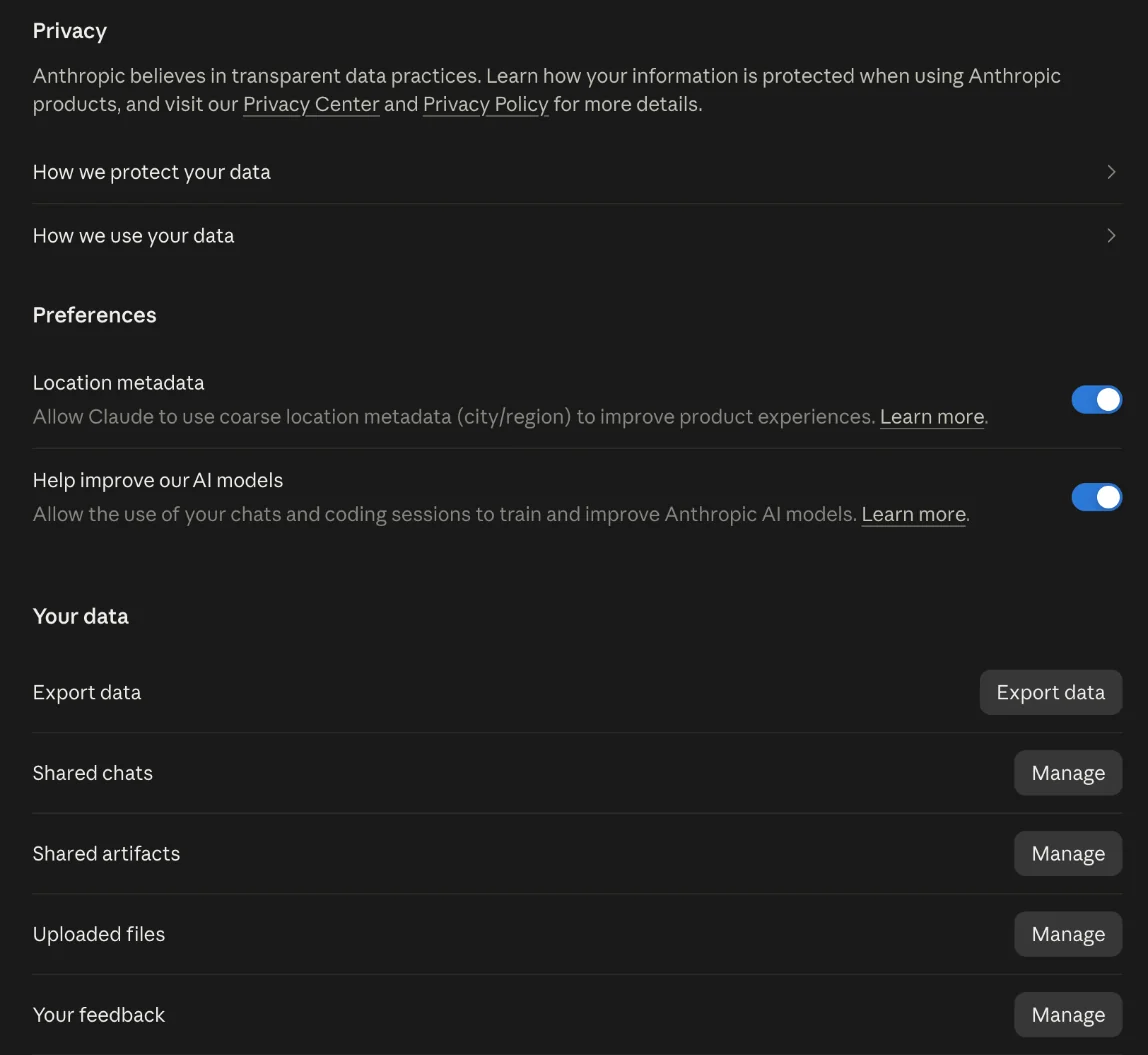Manage Your feedback
The width and height of the screenshot is (1148, 1055).
(x=1068, y=1015)
